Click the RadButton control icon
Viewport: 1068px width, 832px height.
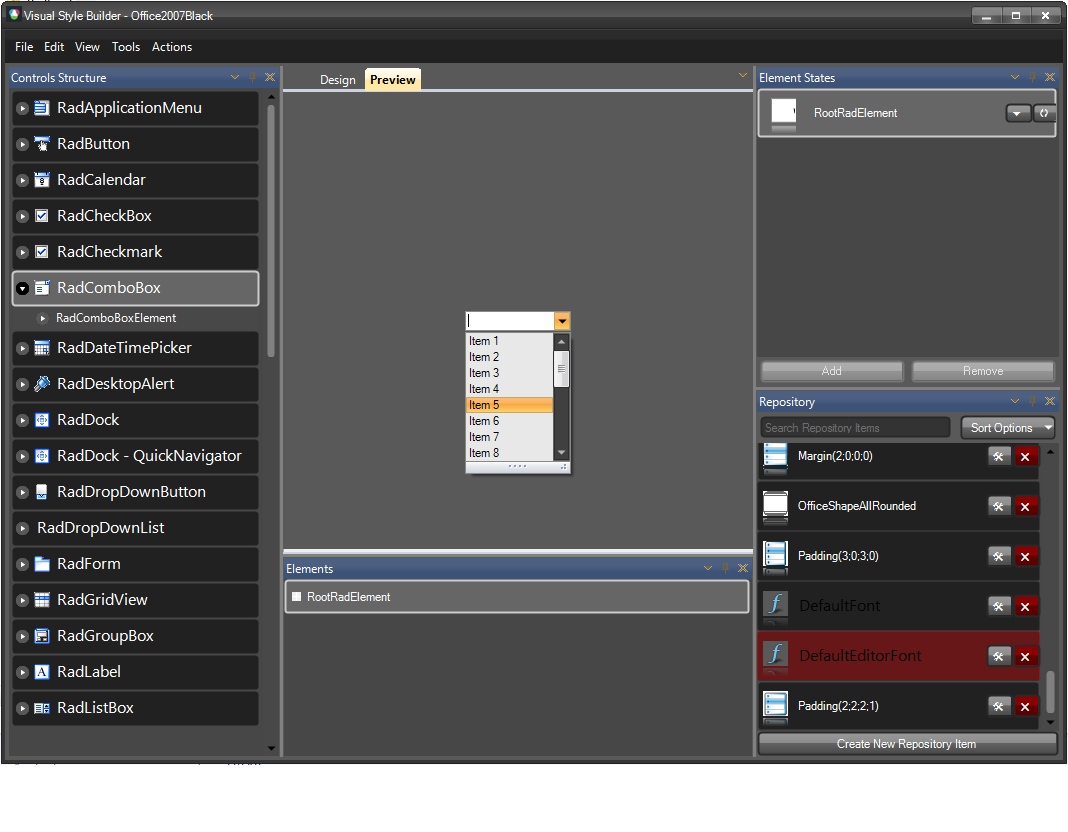point(42,144)
